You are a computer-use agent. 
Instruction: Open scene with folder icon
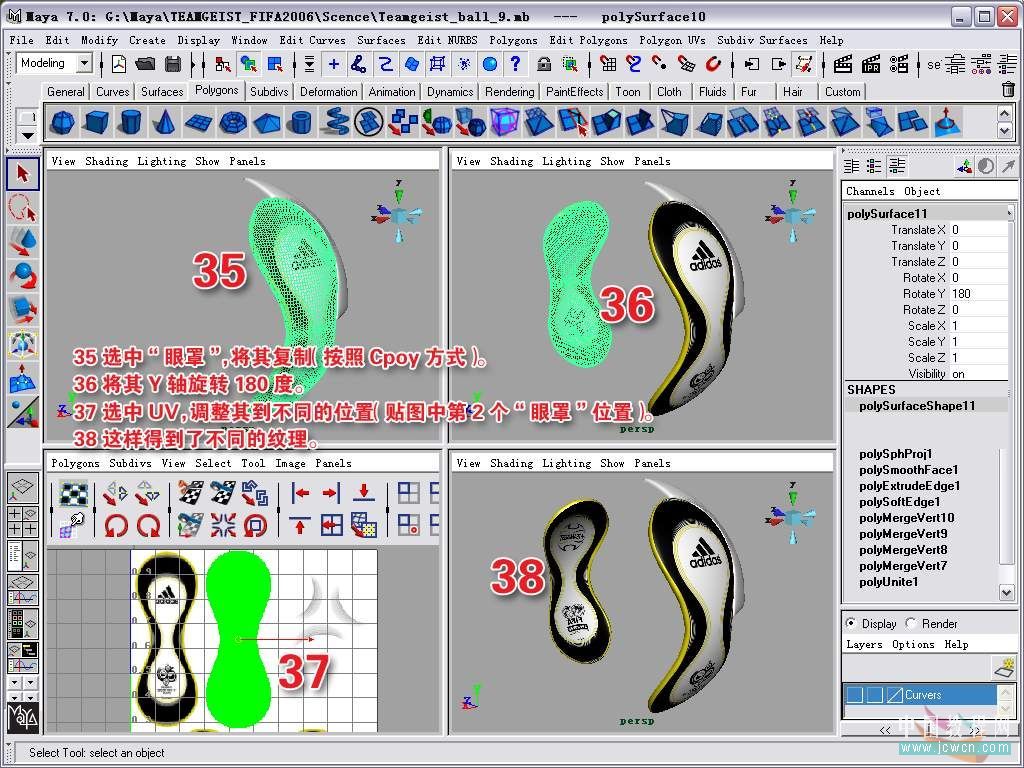pyautogui.click(x=146, y=63)
